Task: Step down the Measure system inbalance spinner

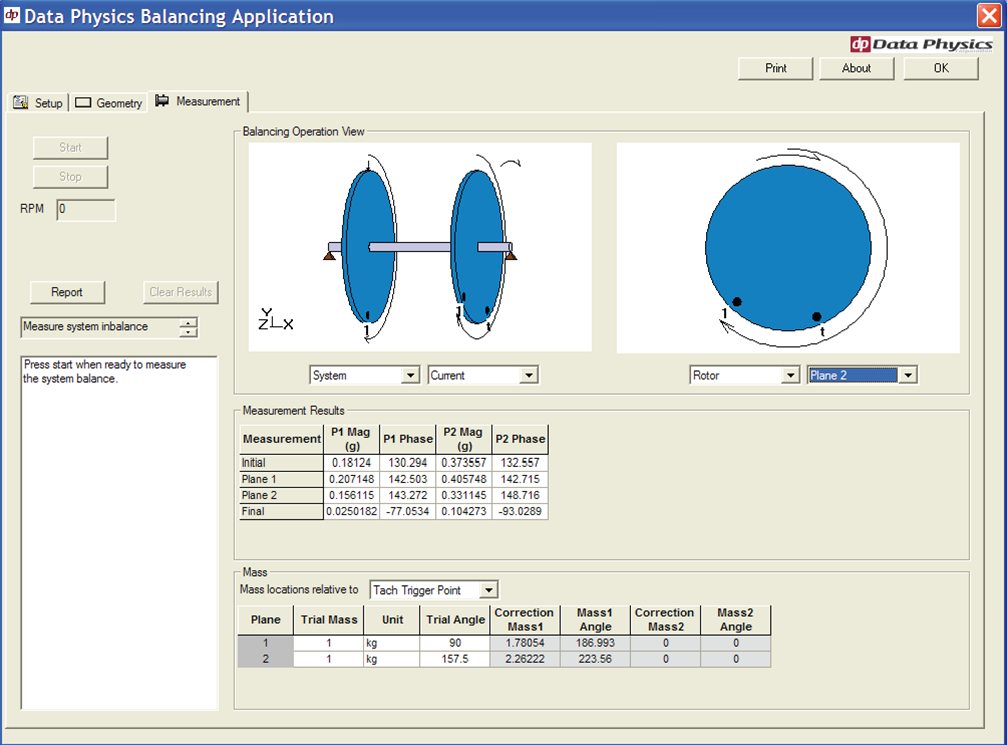Action: point(188,332)
